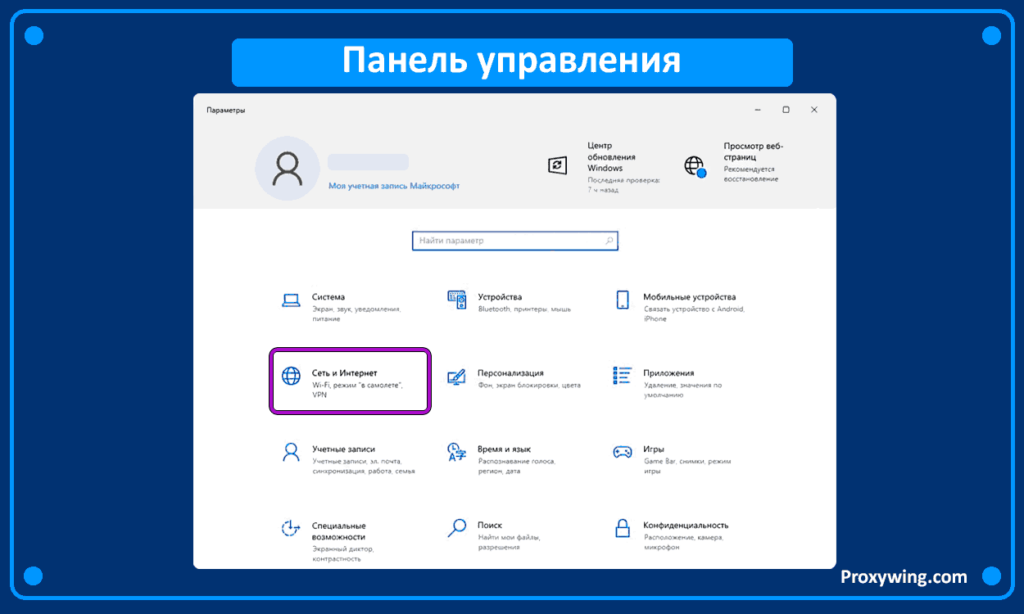Focus the Найти параметр search field
1024x614 pixels.
[x=515, y=240]
